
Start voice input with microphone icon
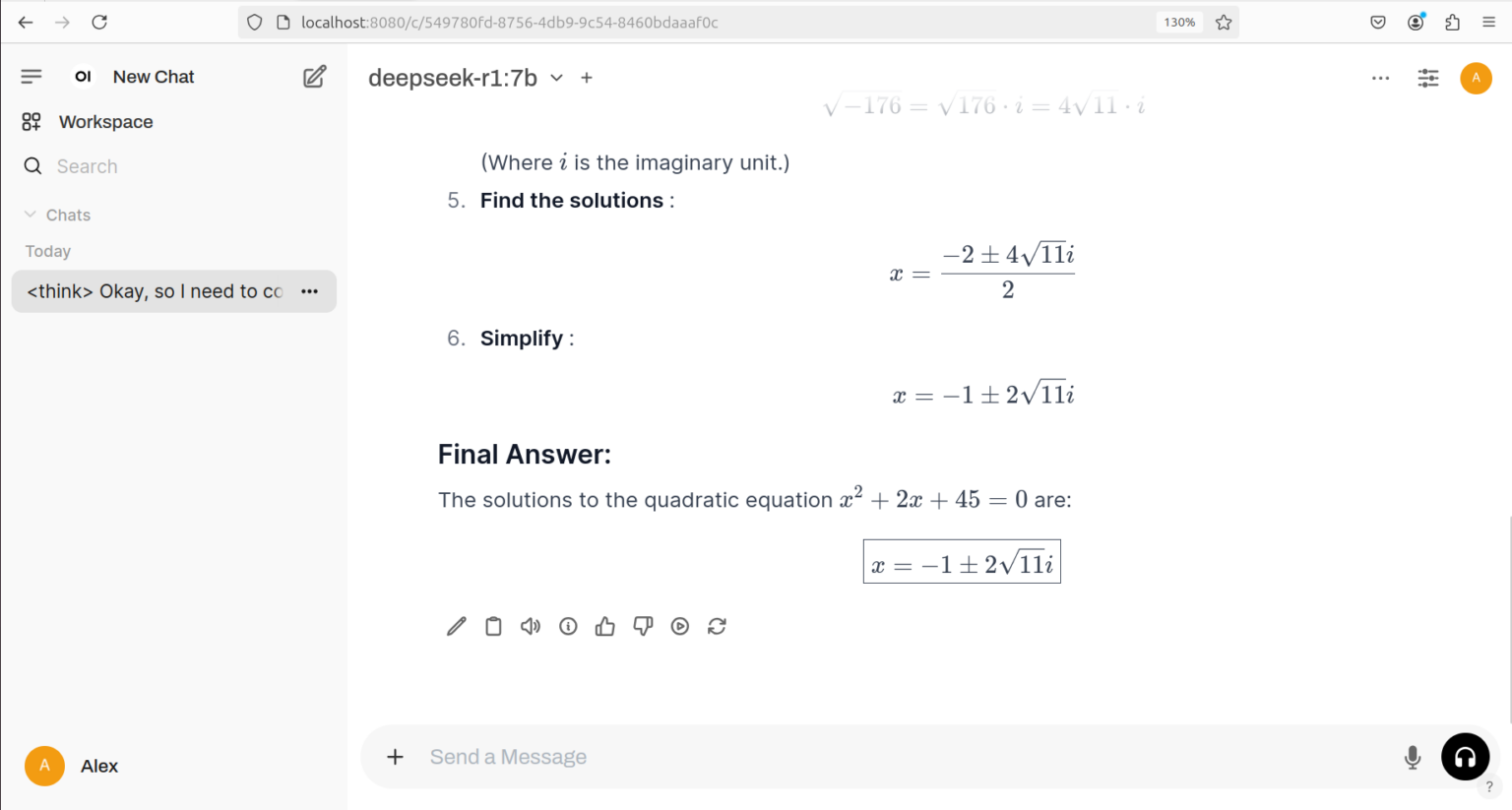1413,757
